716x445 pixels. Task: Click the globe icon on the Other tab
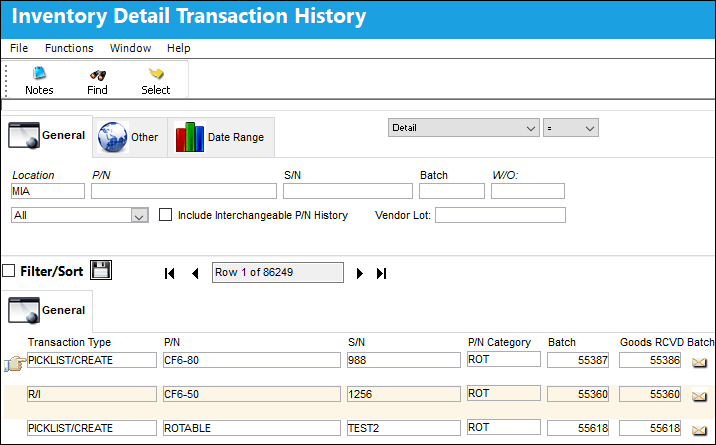[112, 137]
